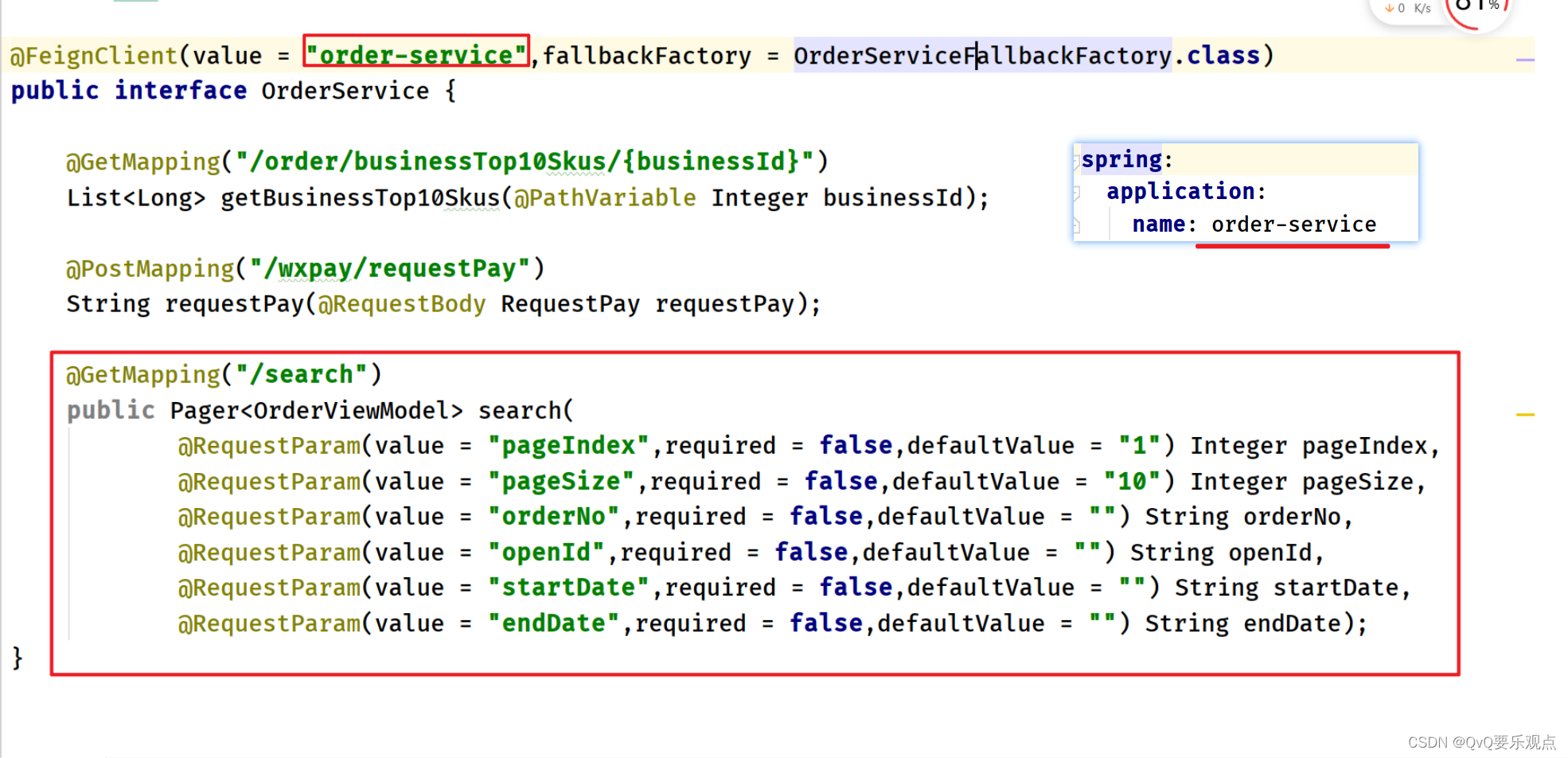Click "startDate" request param string

click(x=569, y=588)
